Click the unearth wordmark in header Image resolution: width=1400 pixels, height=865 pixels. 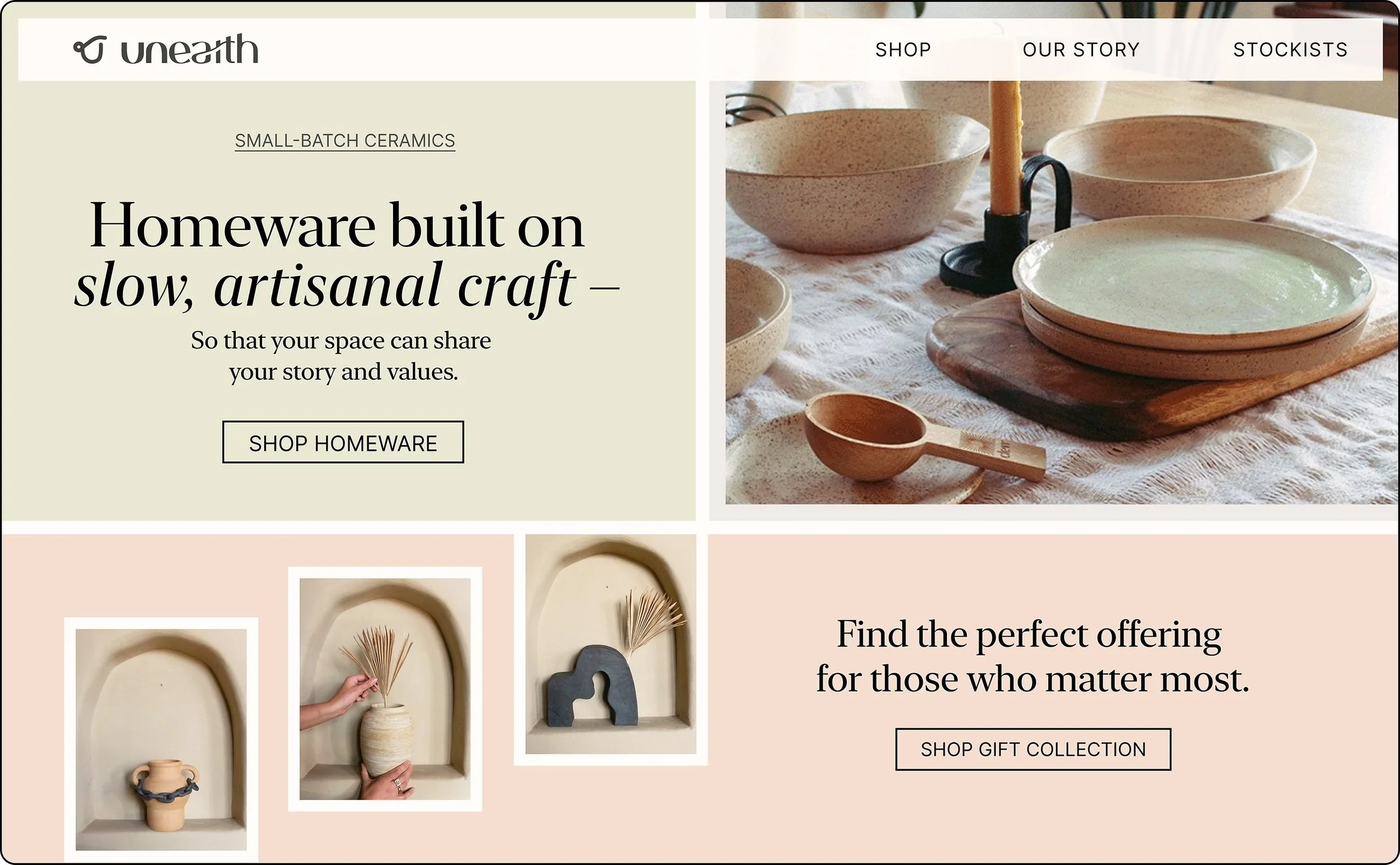click(189, 49)
